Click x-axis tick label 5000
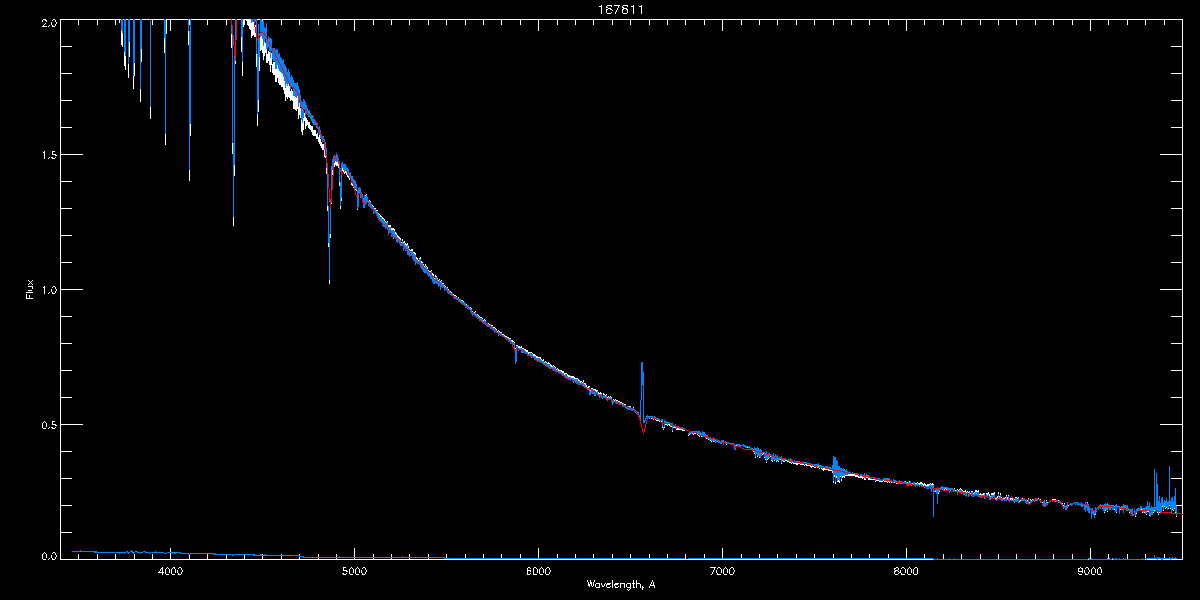 pyautogui.click(x=354, y=571)
